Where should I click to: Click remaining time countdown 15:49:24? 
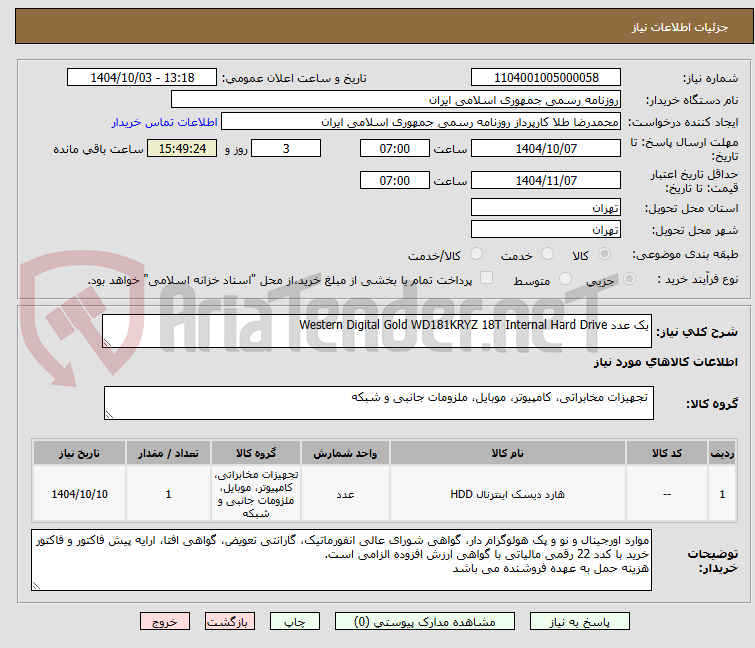pos(182,148)
